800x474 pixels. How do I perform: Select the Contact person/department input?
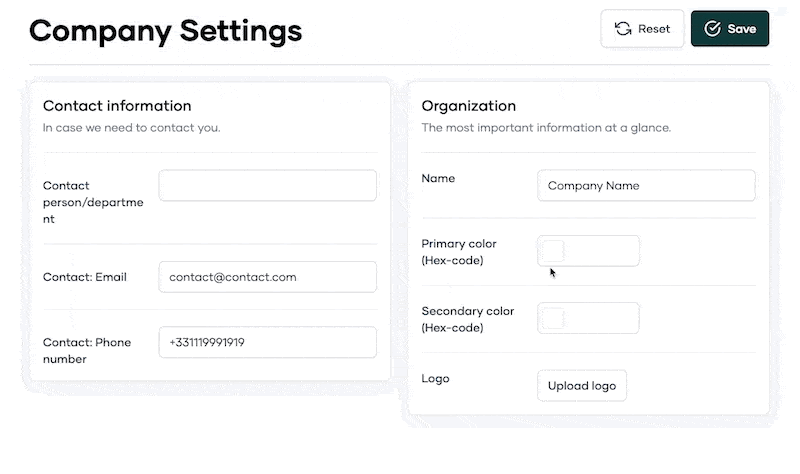point(267,186)
